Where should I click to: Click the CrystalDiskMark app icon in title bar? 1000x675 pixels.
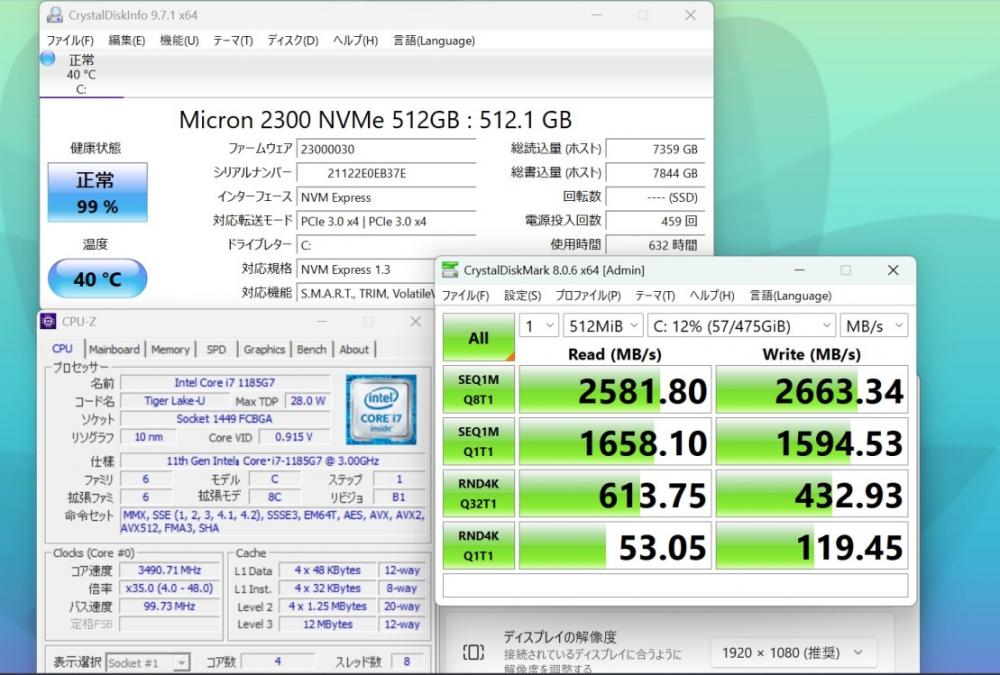point(450,270)
